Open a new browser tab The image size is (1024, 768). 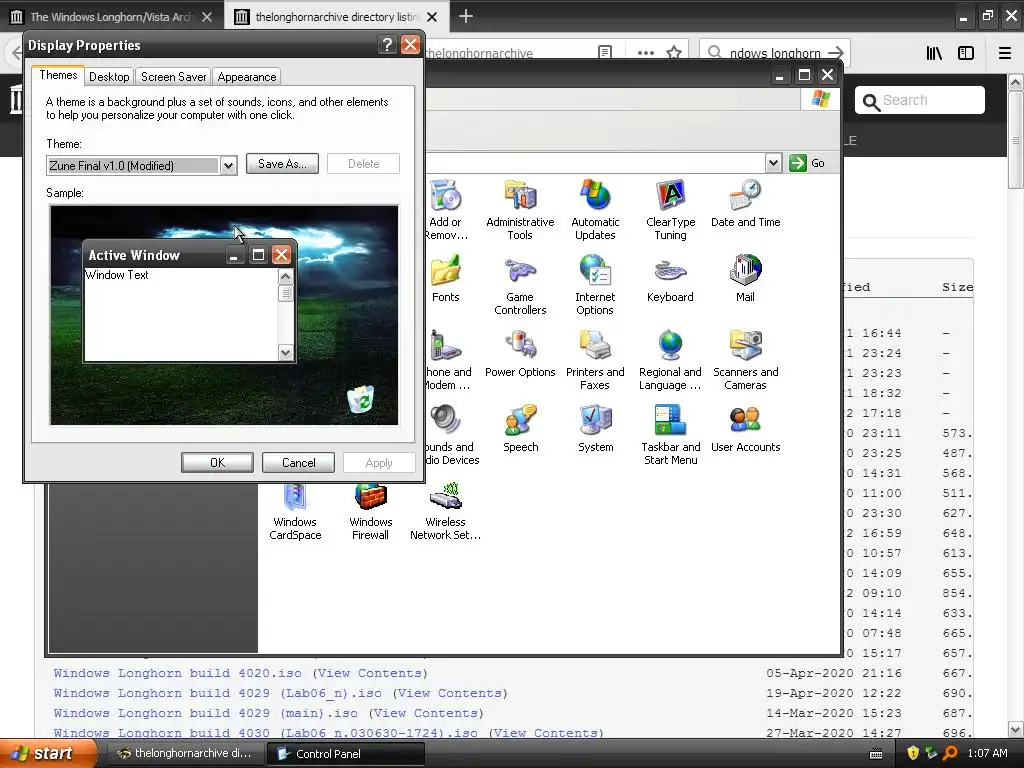[x=466, y=16]
